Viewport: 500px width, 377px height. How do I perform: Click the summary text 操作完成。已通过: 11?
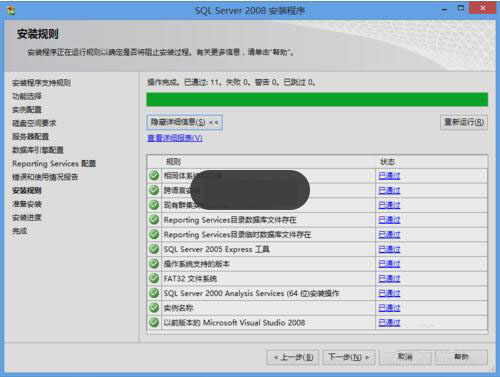click(x=182, y=82)
